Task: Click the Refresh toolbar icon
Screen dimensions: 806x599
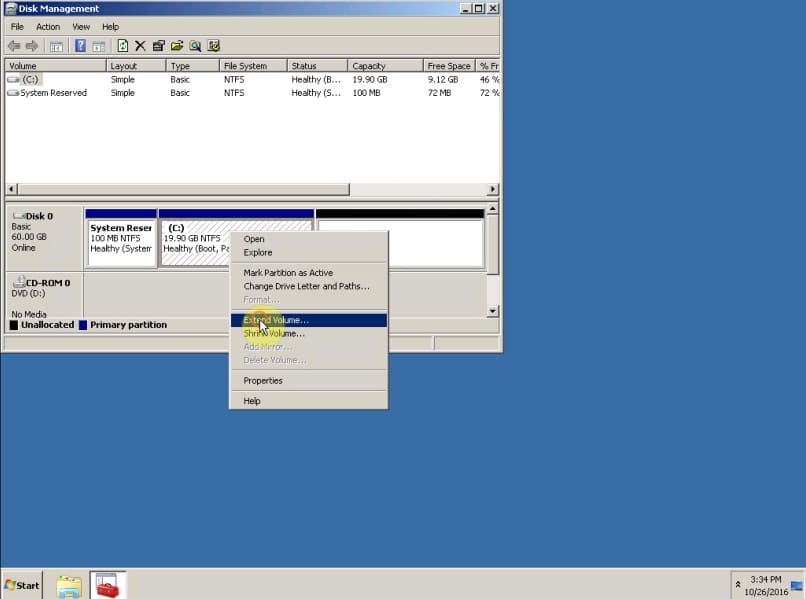Action: tap(122, 45)
